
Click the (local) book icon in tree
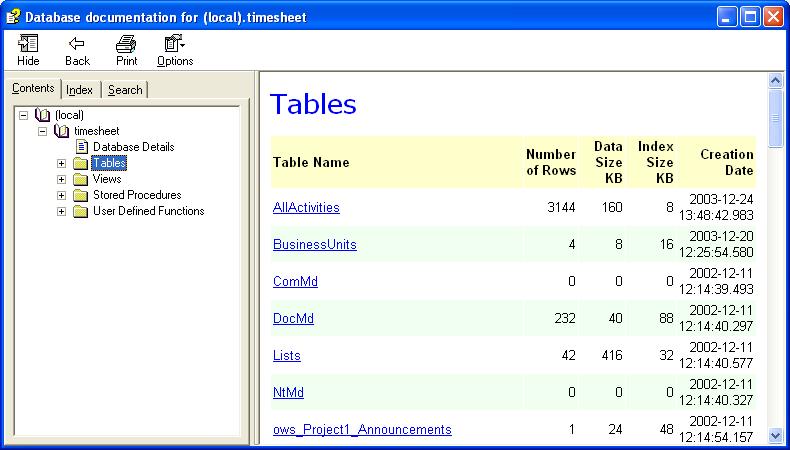[x=42, y=115]
